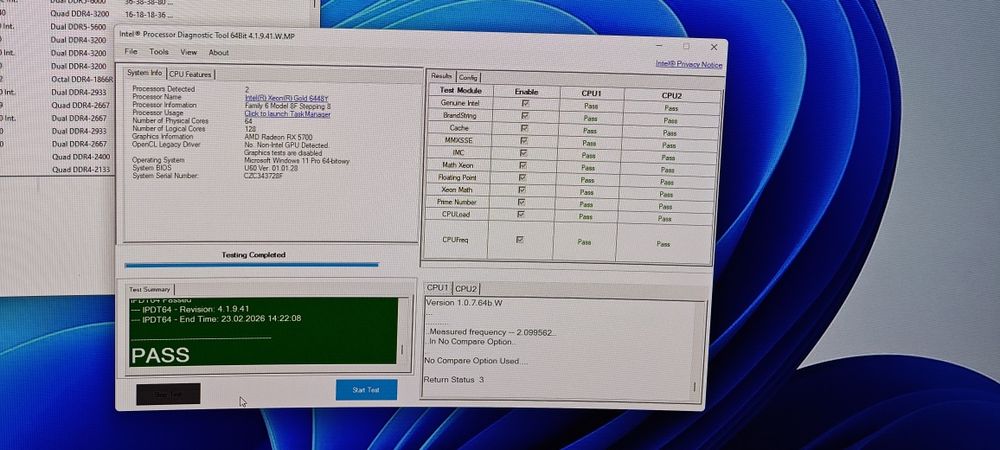Select the CPUFreq CPU2 Pass cell
This screenshot has height=450, width=1000.
pos(663,244)
